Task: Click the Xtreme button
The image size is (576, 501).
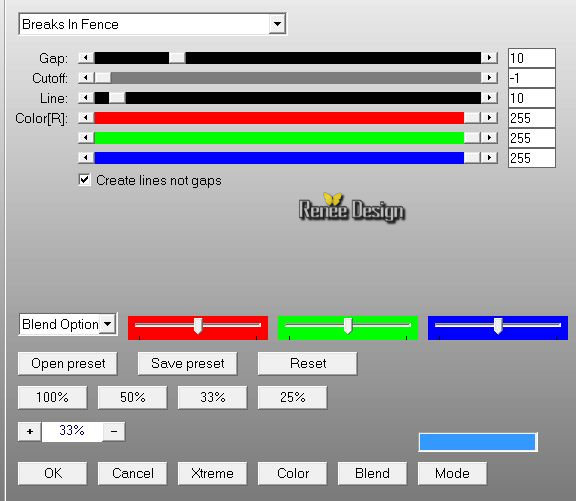Action: tap(212, 473)
